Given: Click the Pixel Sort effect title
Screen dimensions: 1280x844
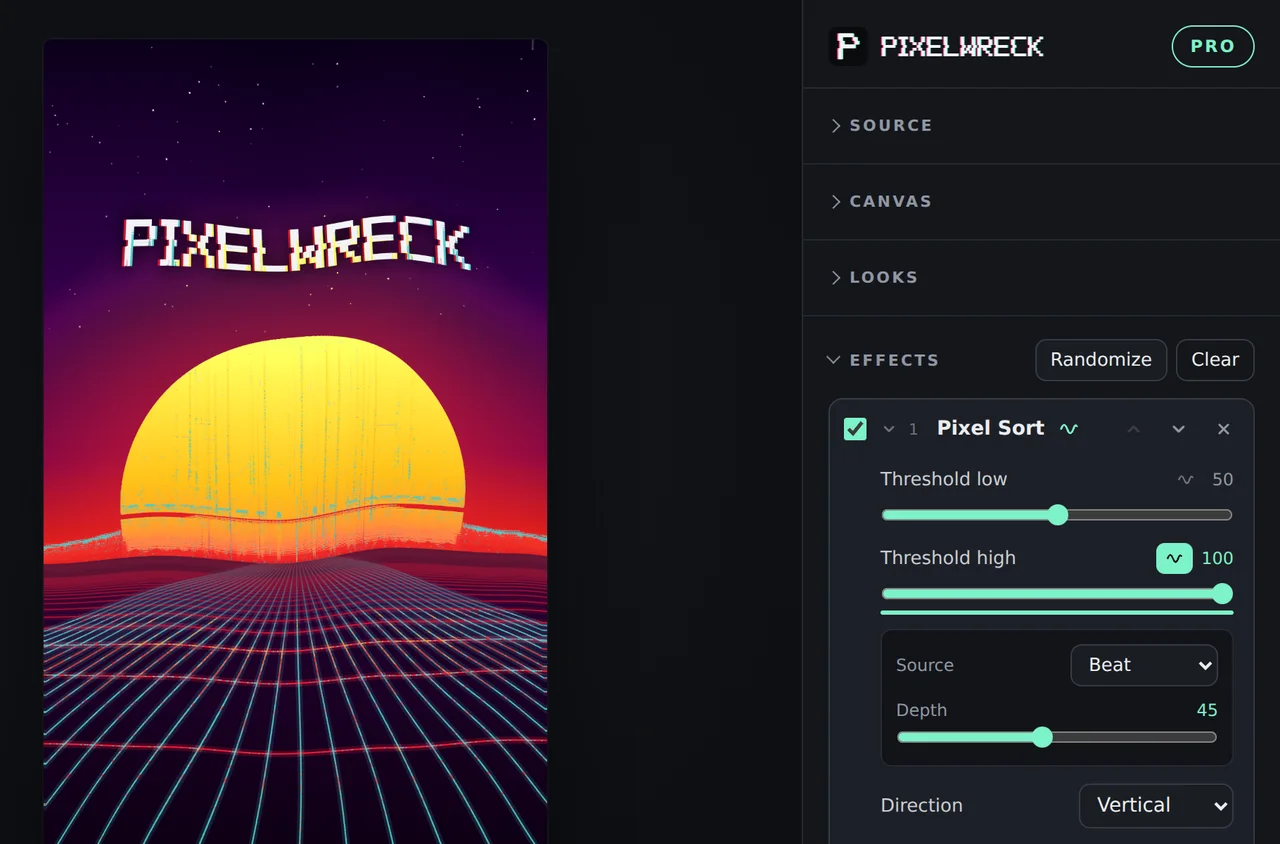Looking at the screenshot, I should click(x=990, y=428).
